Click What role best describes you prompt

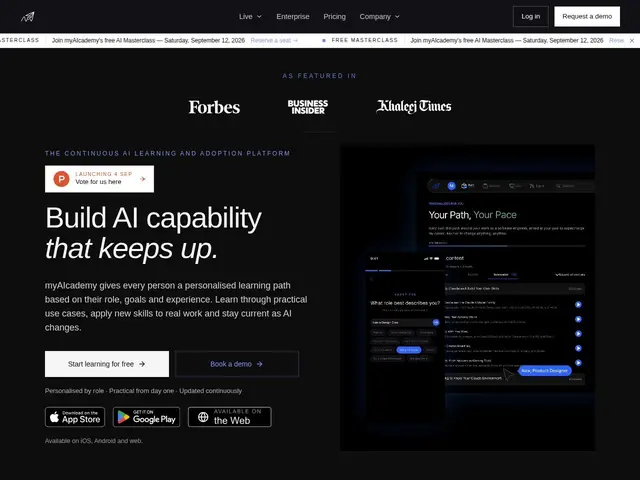405,303
